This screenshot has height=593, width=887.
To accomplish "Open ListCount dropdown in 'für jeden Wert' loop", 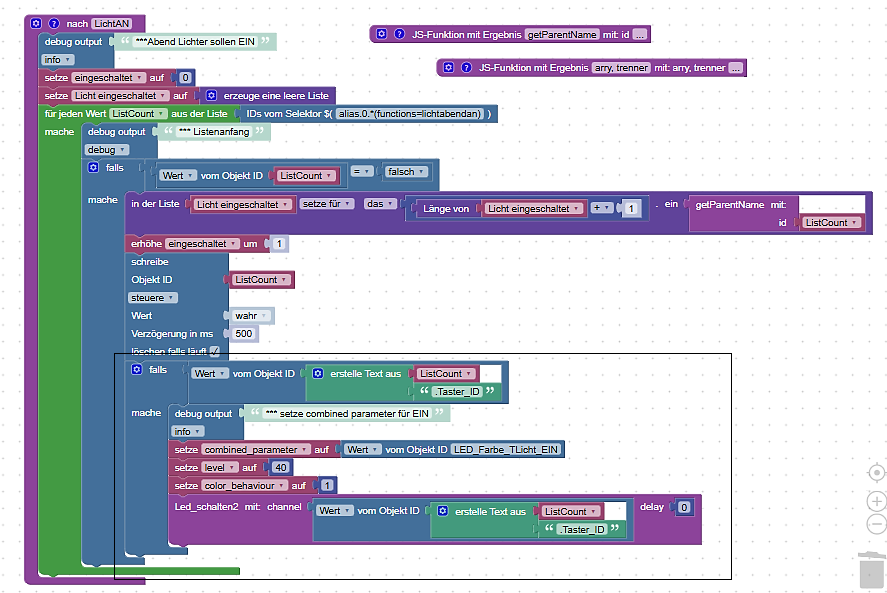I will [138, 114].
